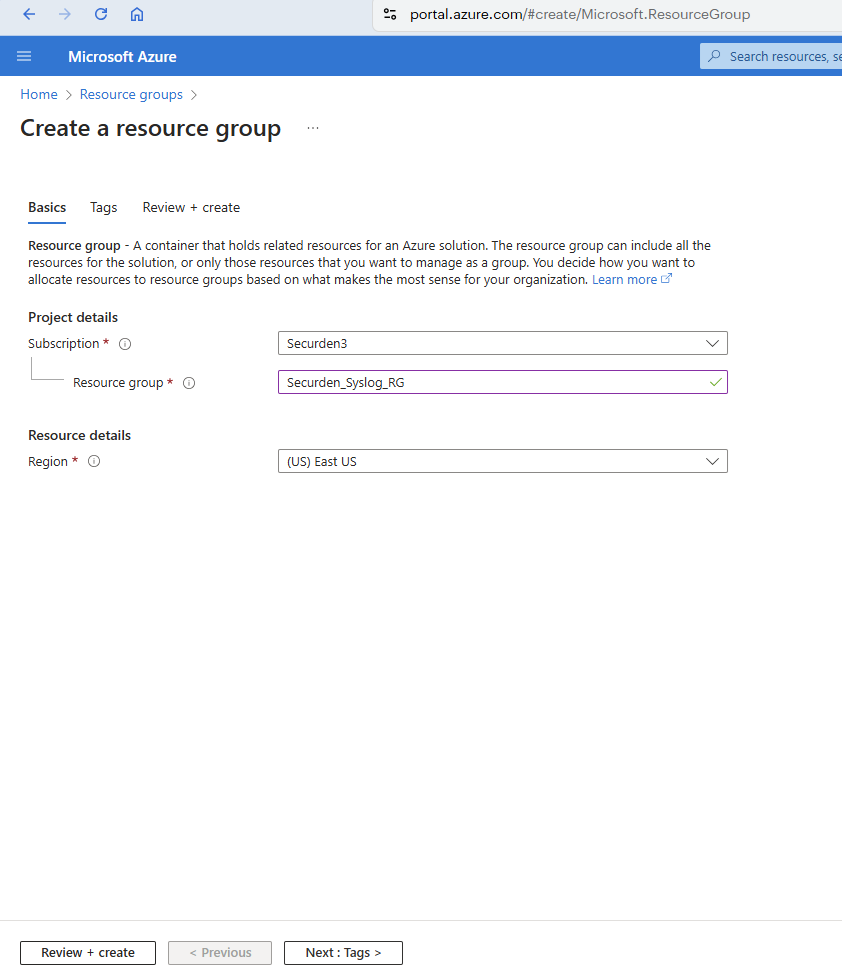Open the Learn more link
The image size is (842, 972).
tap(624, 280)
